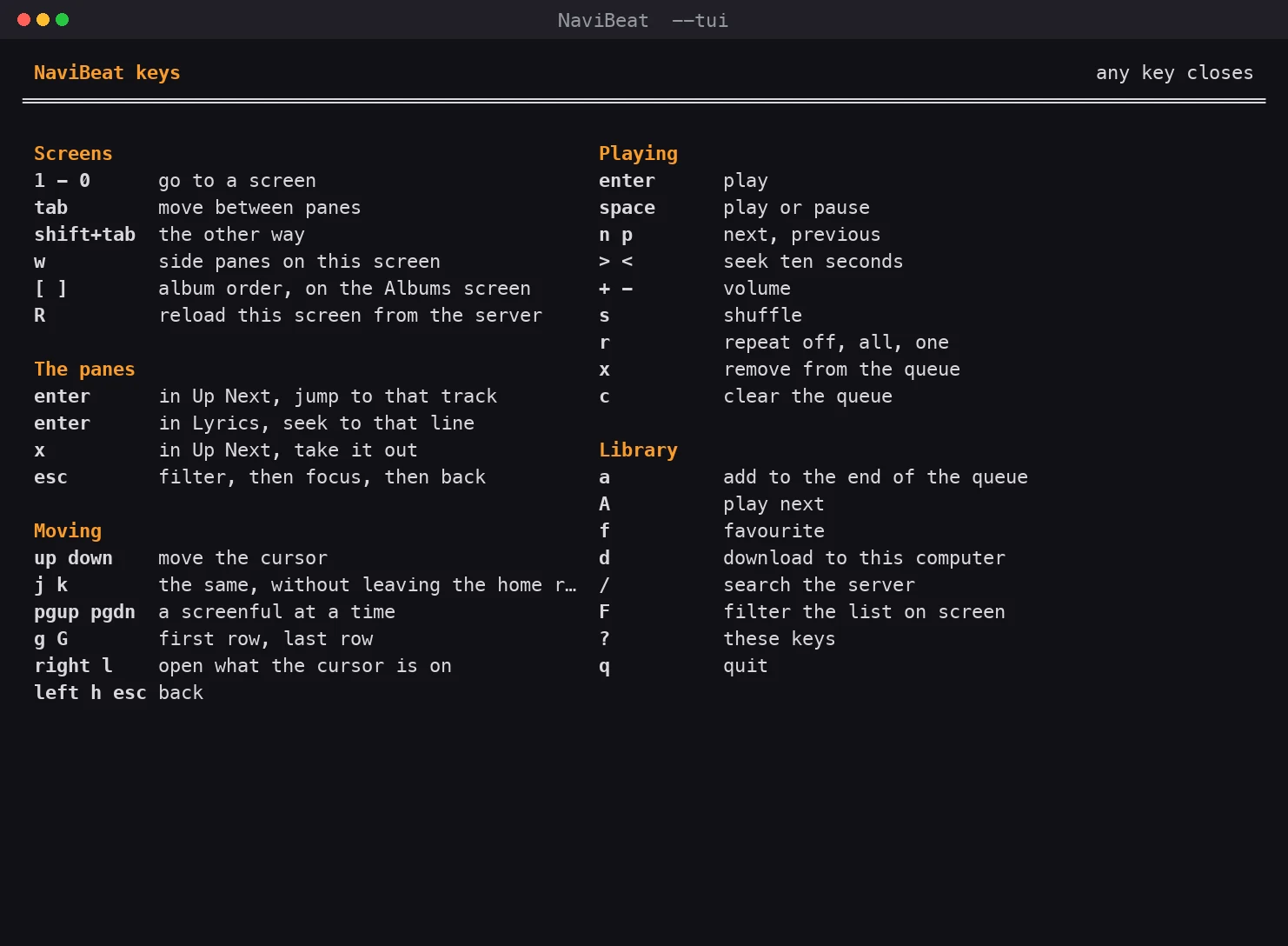Click the 'space' key label
The height and width of the screenshot is (946, 1288).
point(627,208)
